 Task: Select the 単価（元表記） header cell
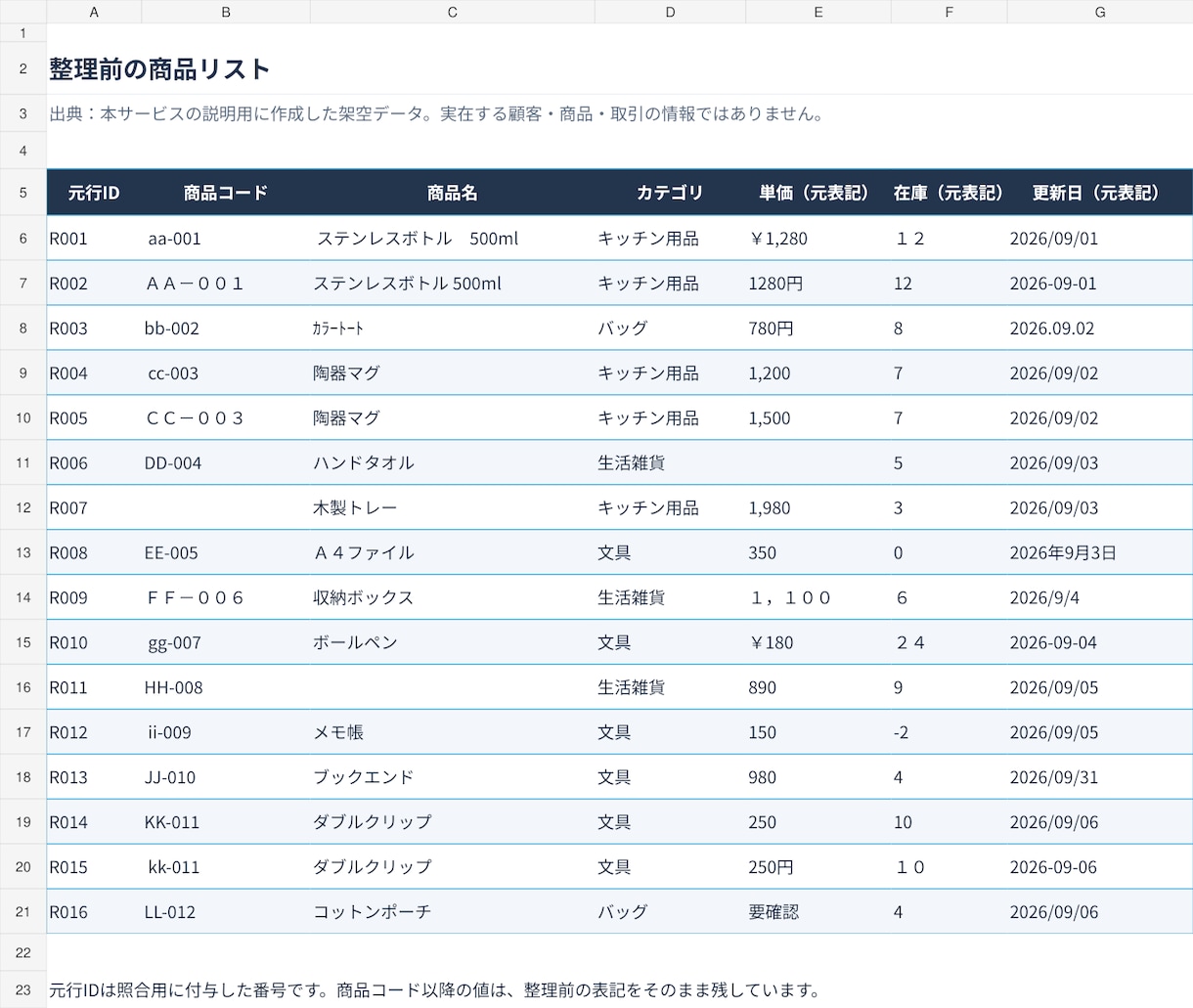pyautogui.click(x=818, y=193)
